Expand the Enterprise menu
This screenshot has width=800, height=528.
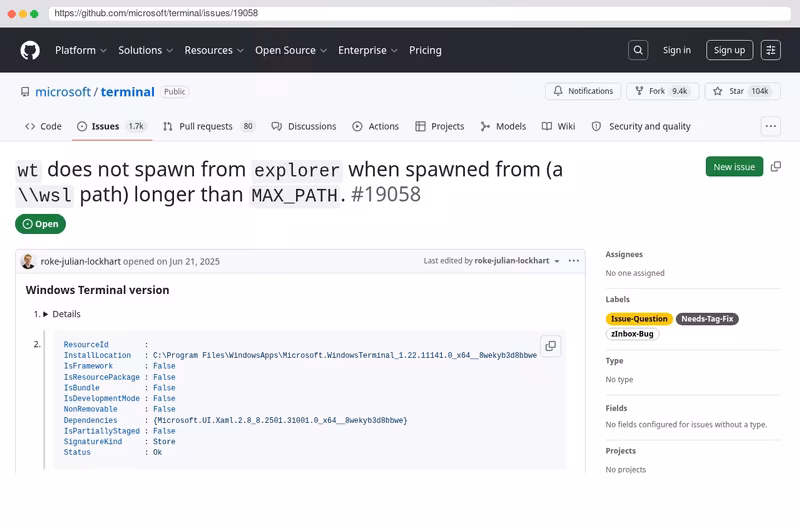[367, 51]
